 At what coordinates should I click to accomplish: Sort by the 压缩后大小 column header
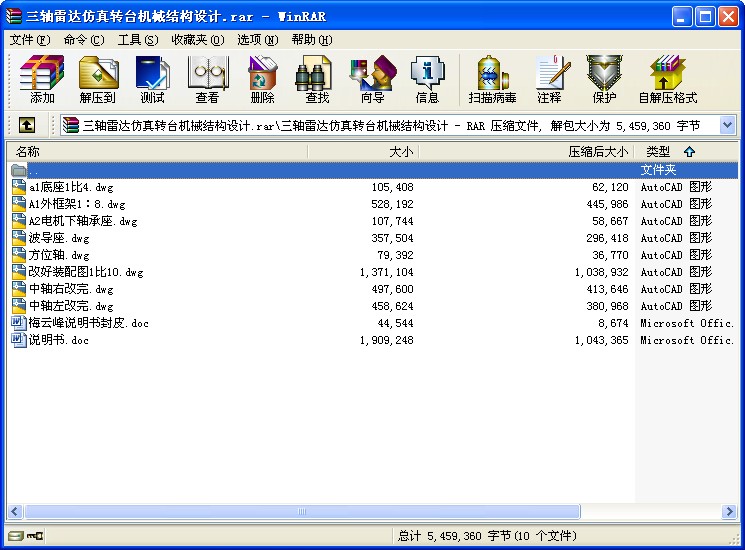coord(526,152)
